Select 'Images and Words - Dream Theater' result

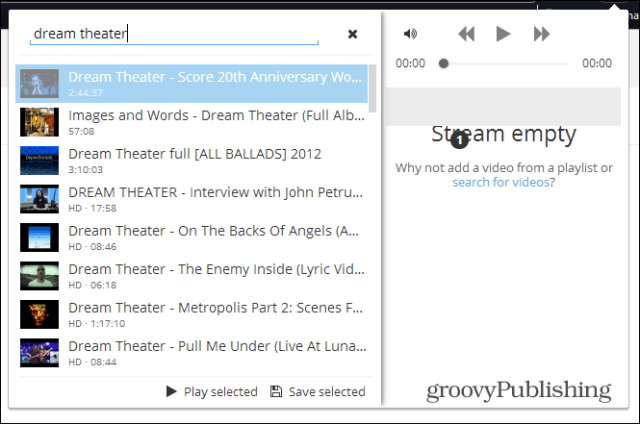(x=191, y=122)
